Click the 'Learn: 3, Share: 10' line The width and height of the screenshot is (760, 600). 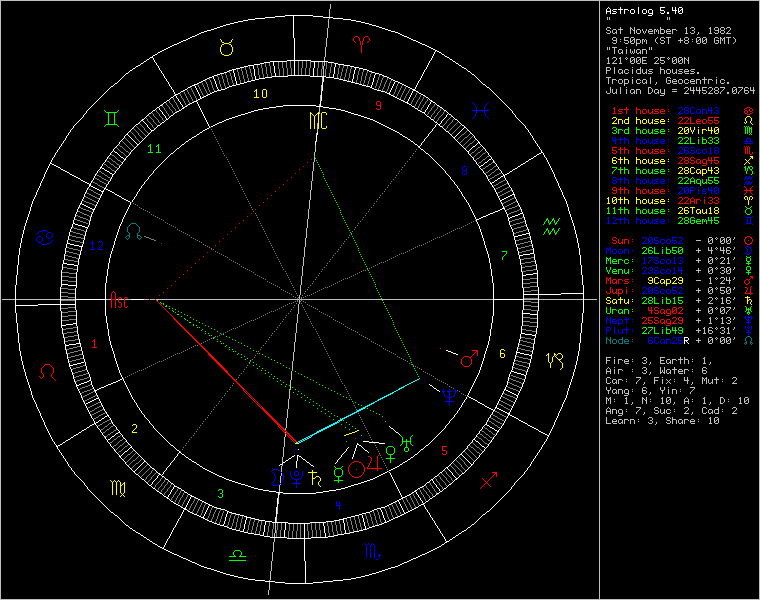(x=662, y=421)
